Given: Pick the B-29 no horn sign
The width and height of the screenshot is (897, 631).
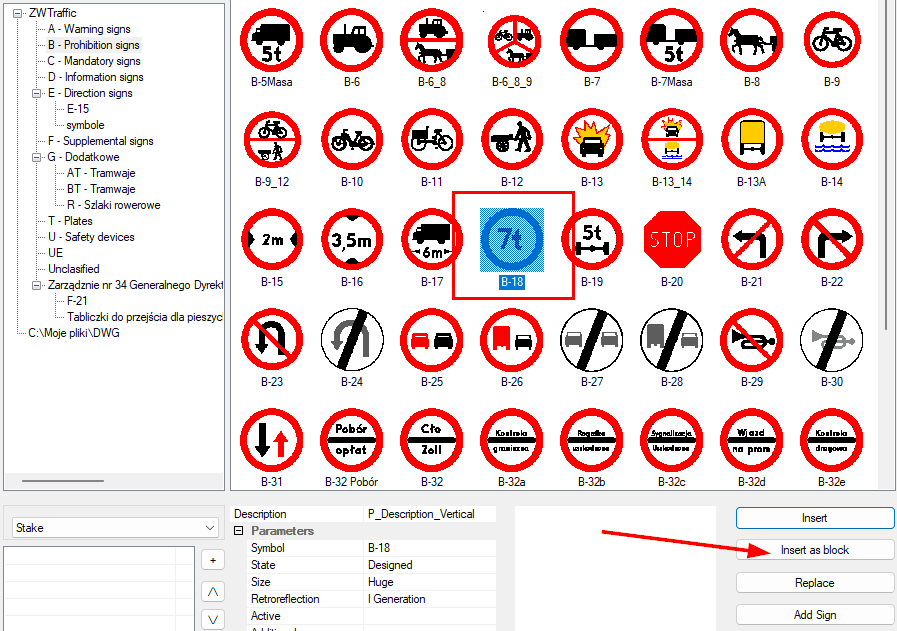Looking at the screenshot, I should (752, 339).
